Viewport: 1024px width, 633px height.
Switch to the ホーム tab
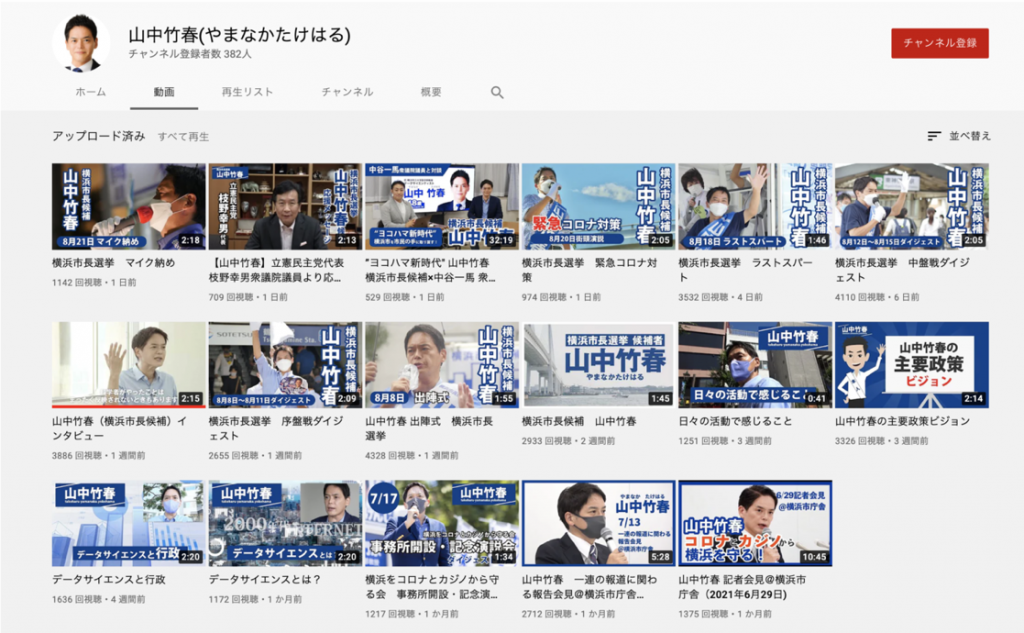click(x=90, y=92)
